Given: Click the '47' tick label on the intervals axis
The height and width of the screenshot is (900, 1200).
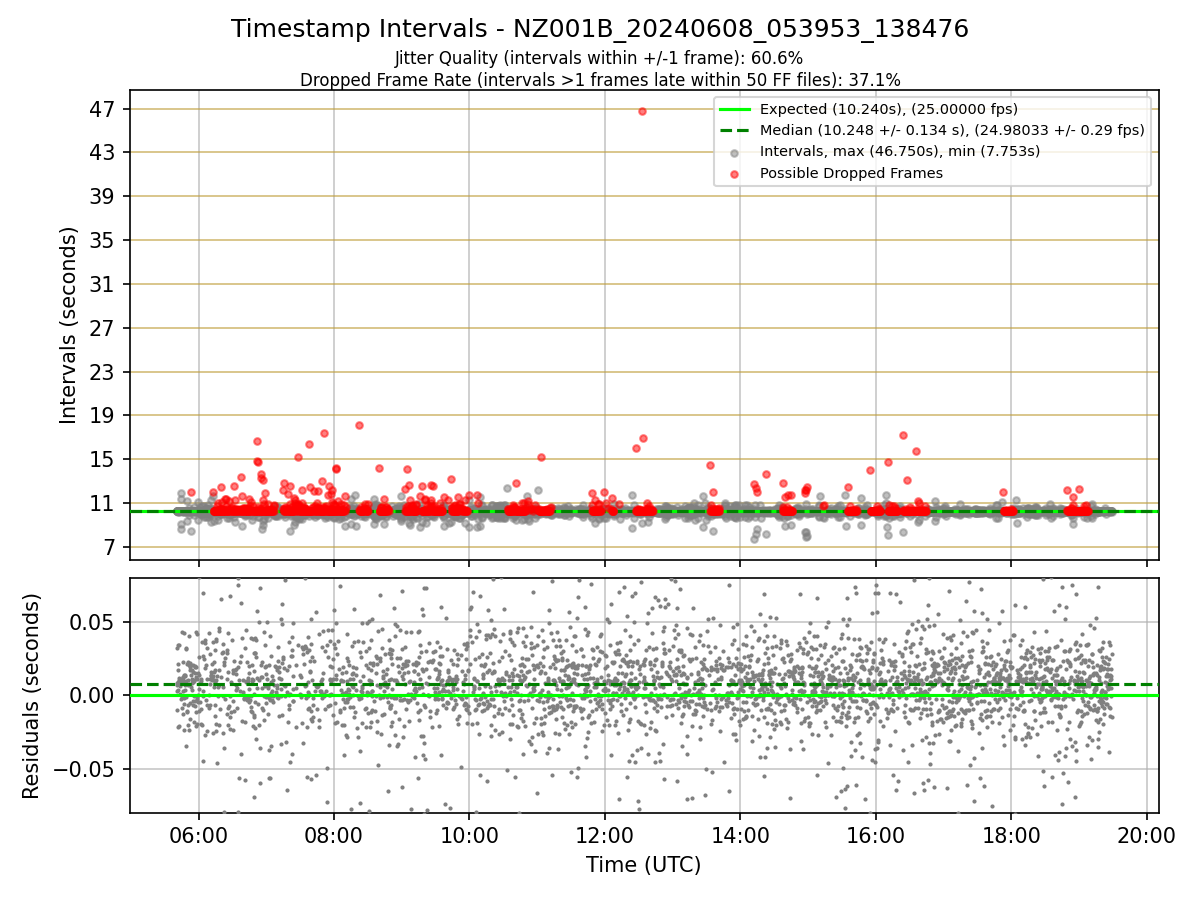Looking at the screenshot, I should (x=102, y=109).
